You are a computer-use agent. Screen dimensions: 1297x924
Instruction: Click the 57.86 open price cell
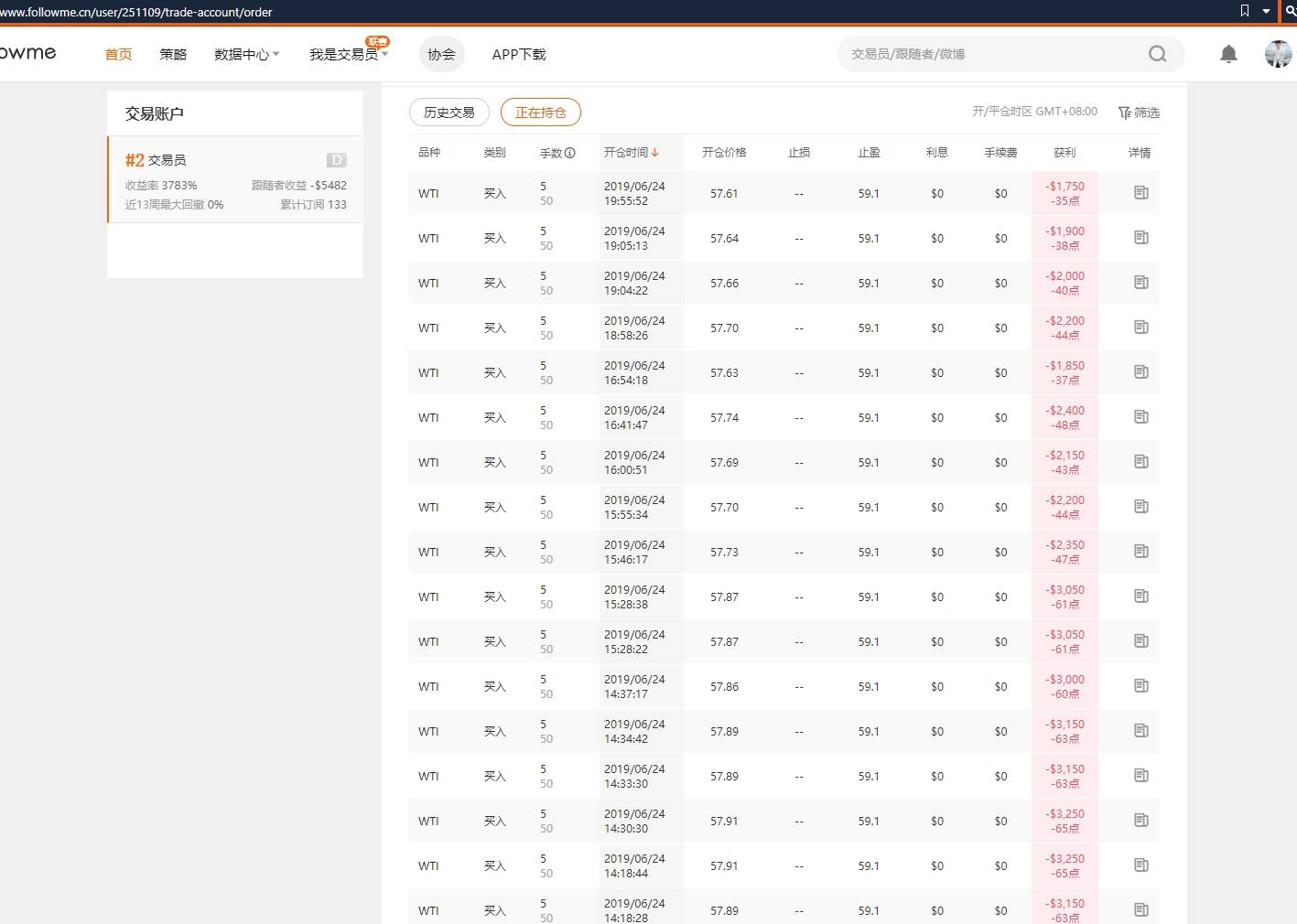coord(724,687)
